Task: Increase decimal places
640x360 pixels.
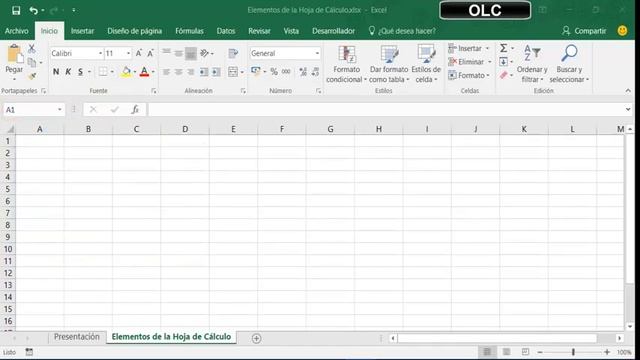Action: 303,72
